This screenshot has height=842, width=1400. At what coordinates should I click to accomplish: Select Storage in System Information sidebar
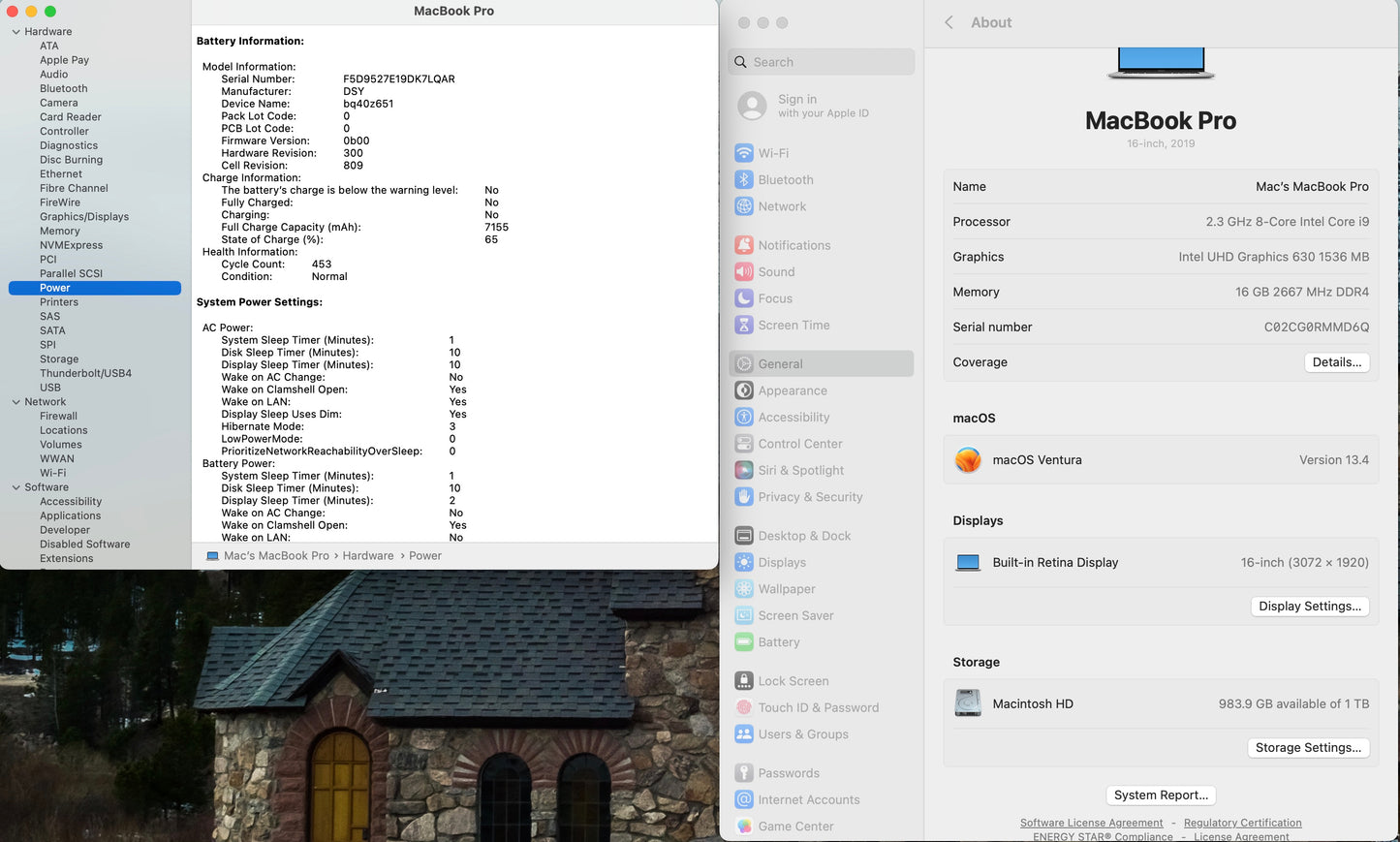[59, 359]
